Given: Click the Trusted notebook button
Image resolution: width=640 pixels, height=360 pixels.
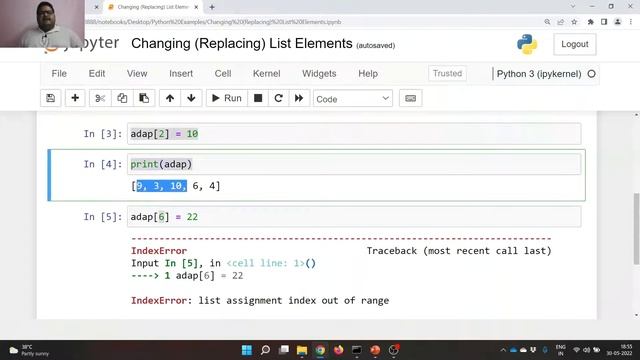Looking at the screenshot, I should 447,73.
